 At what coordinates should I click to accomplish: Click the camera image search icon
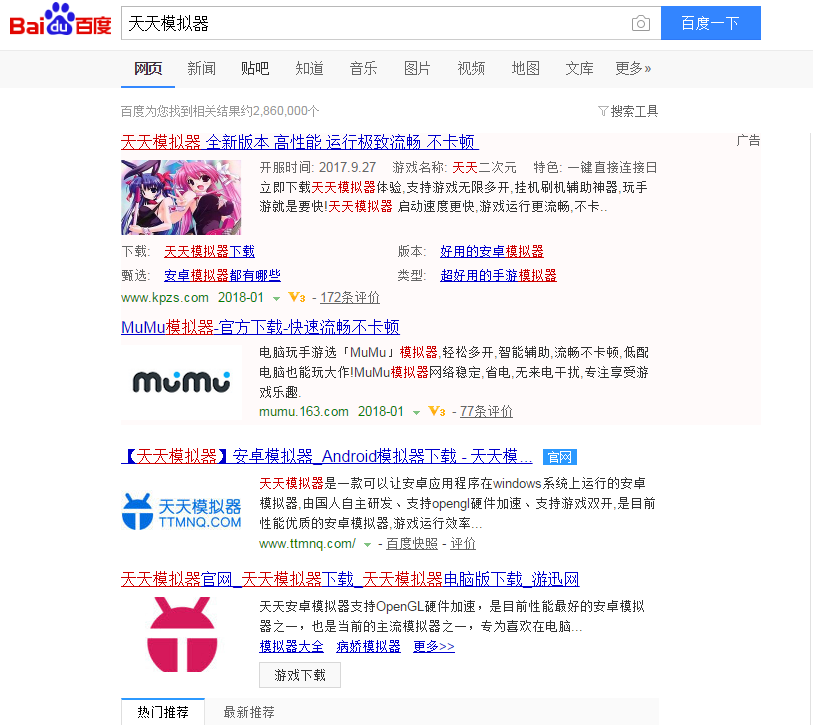641,23
